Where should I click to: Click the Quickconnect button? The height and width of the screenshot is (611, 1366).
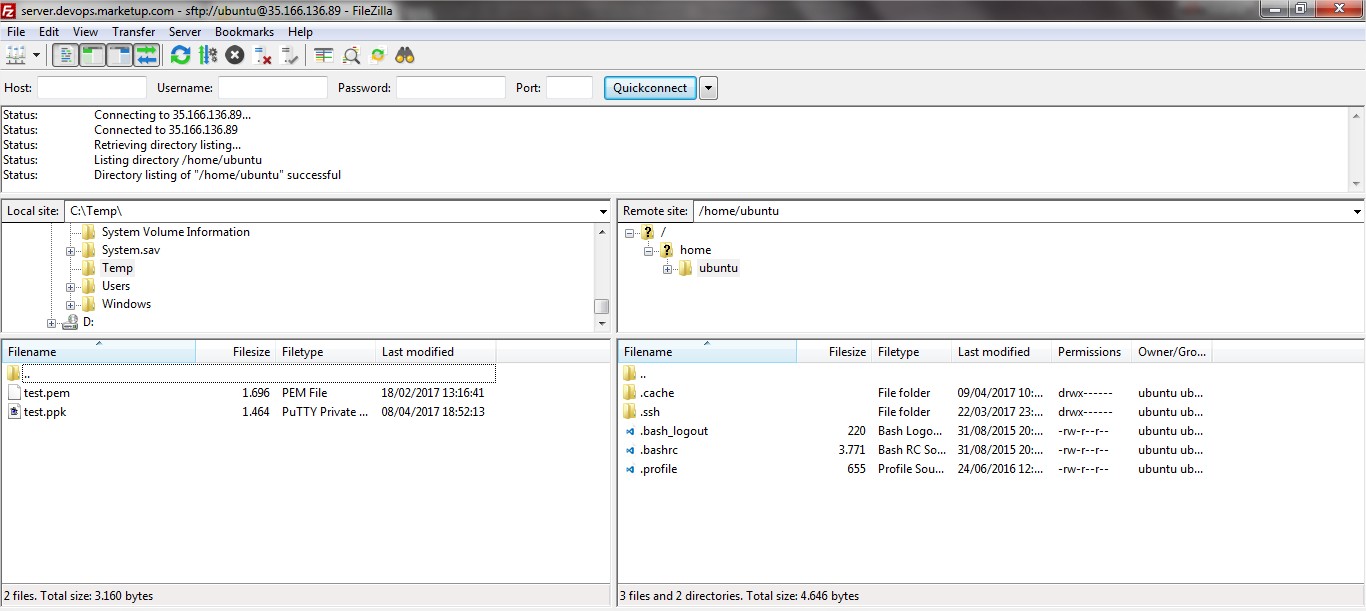[650, 88]
